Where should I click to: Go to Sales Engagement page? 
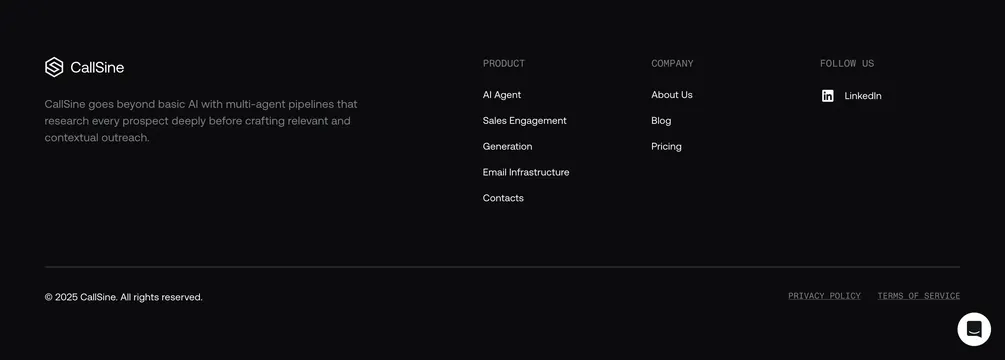coord(524,120)
